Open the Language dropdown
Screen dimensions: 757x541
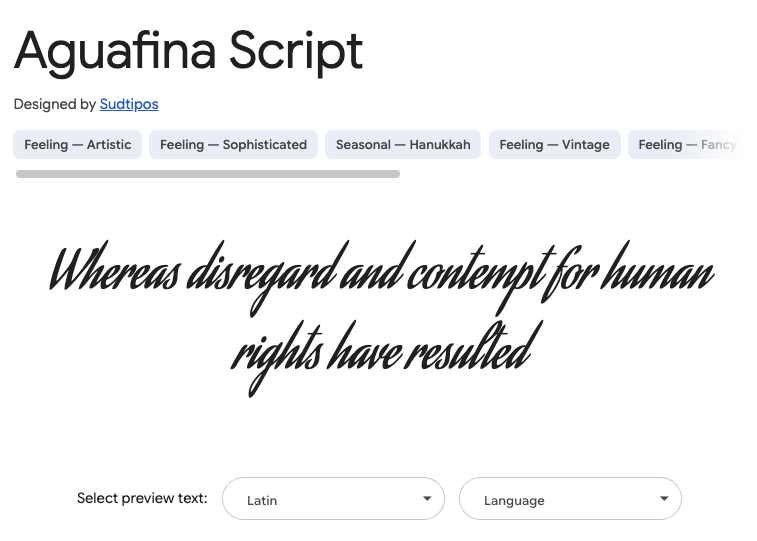pos(570,499)
